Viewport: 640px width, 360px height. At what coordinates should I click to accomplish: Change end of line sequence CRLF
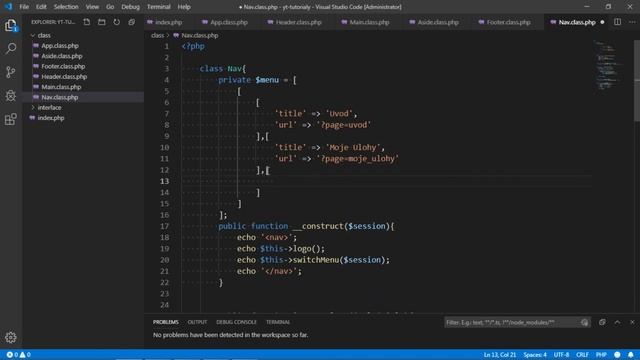[x=582, y=355]
